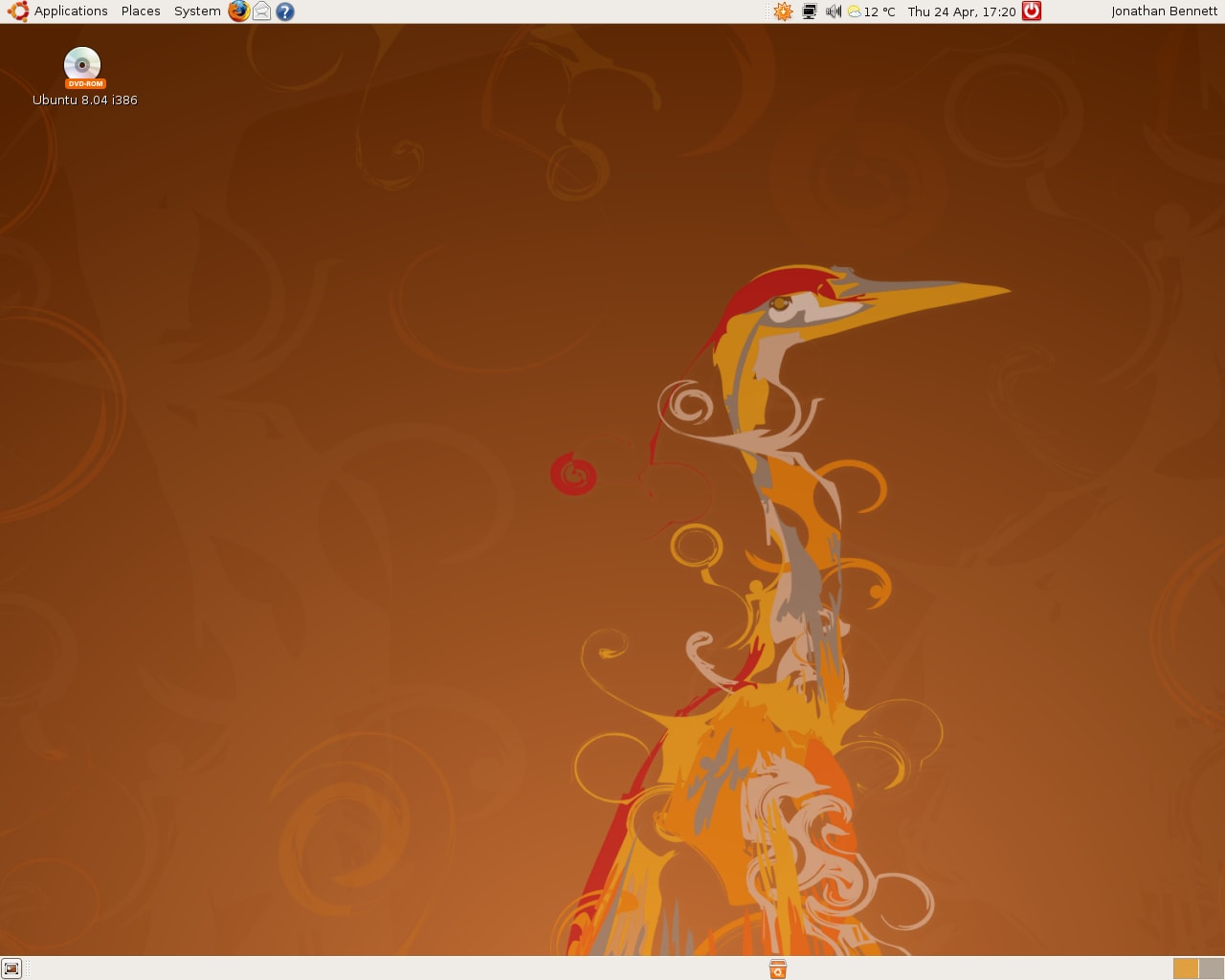Open the Applications menu
Image resolution: width=1225 pixels, height=980 pixels.
pos(57,11)
